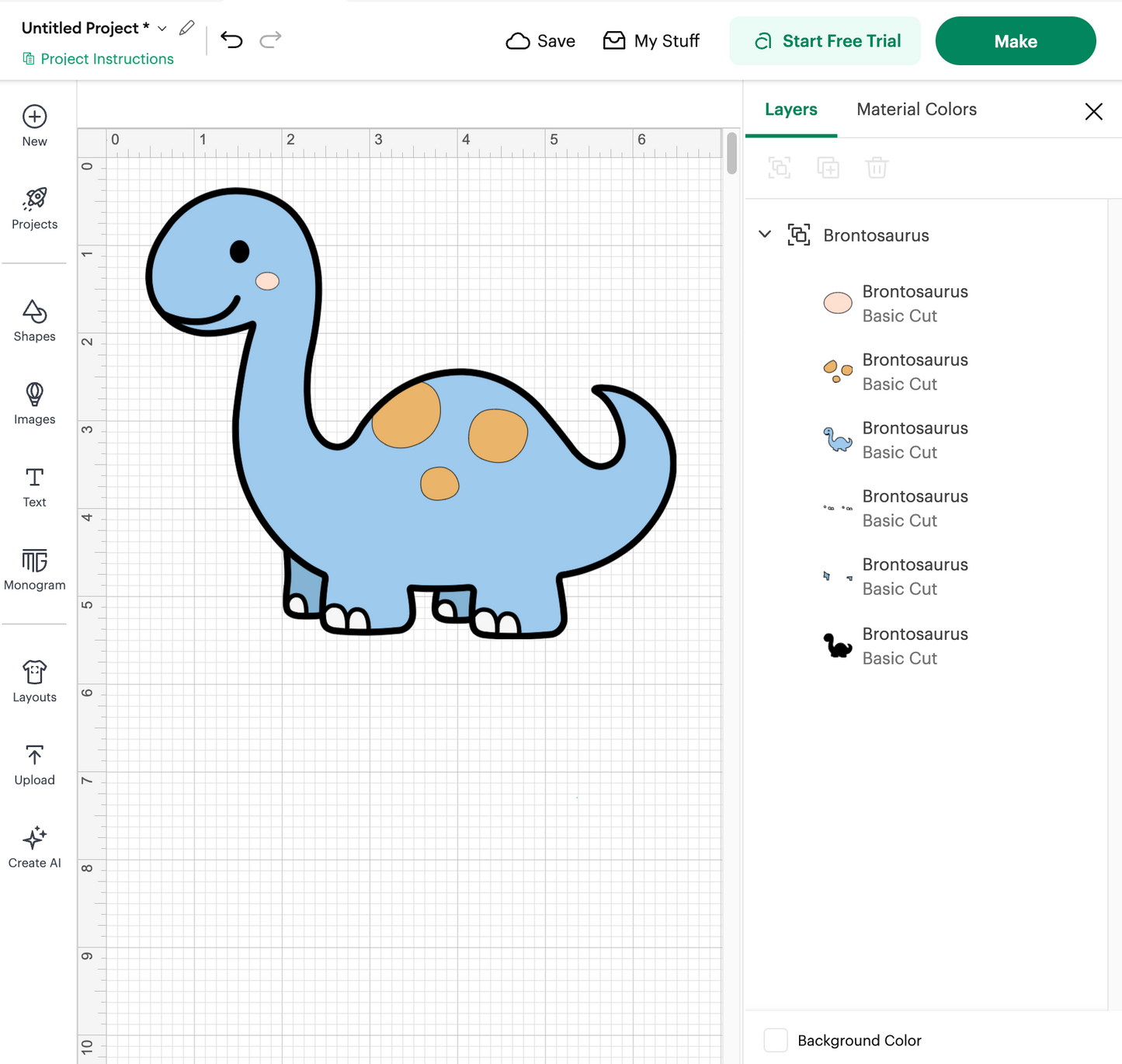Screen dimensions: 1122x1064
Task: Open My Stuff
Action: pos(651,41)
